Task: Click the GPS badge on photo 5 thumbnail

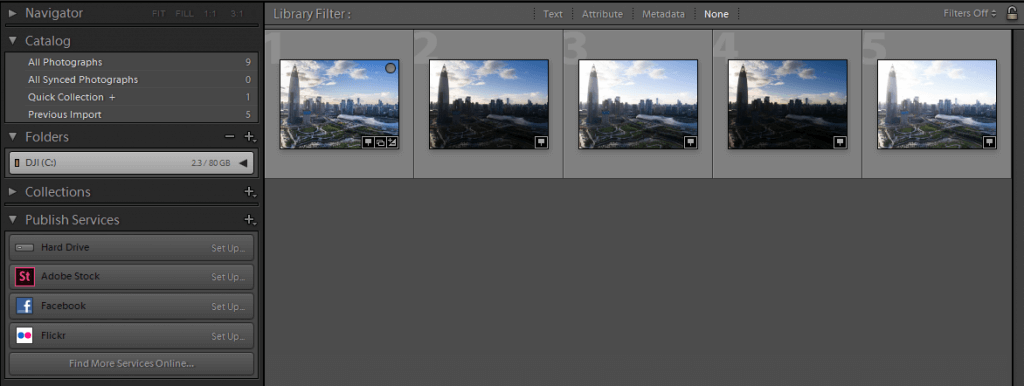Action: [989, 142]
